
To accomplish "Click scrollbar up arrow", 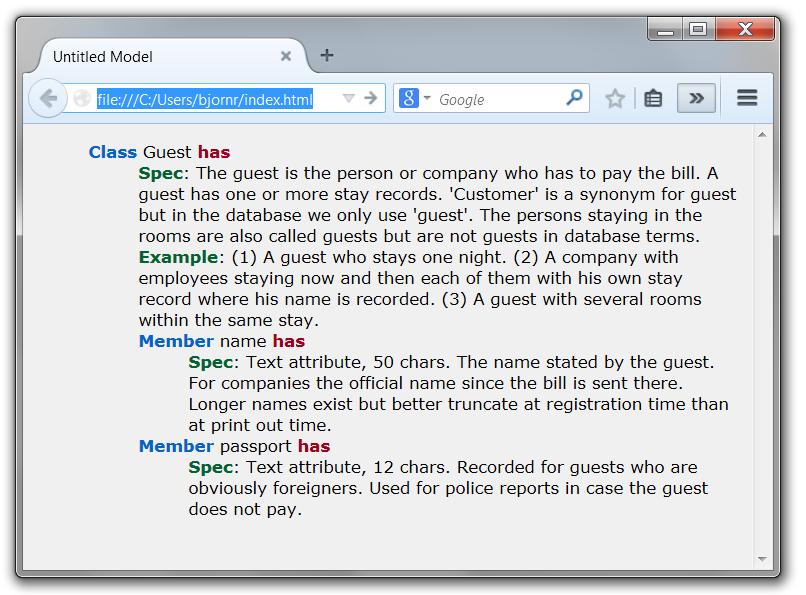I will click(762, 135).
